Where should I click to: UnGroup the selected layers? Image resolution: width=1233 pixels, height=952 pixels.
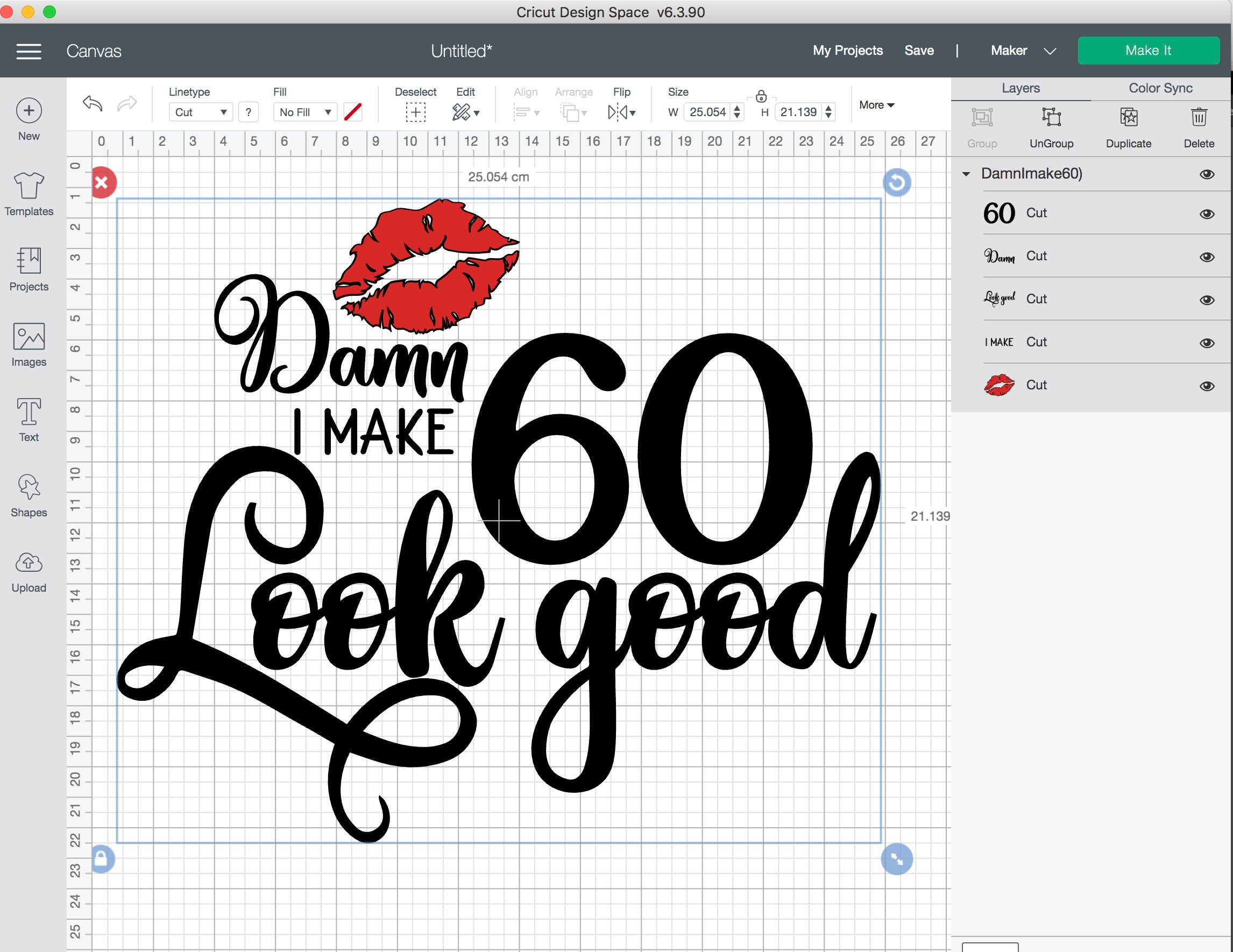click(x=1051, y=125)
